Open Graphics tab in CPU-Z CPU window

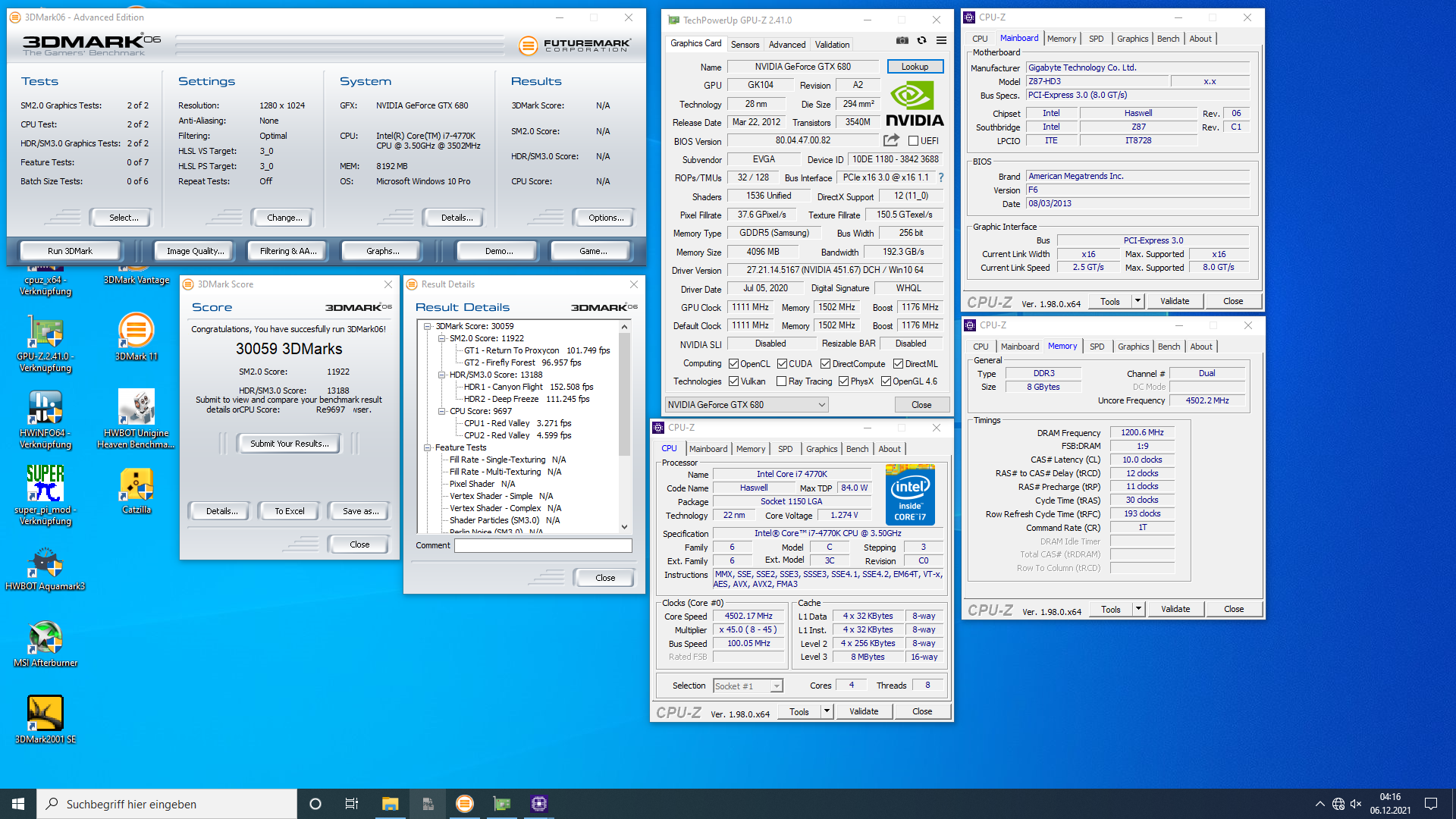[821, 449]
